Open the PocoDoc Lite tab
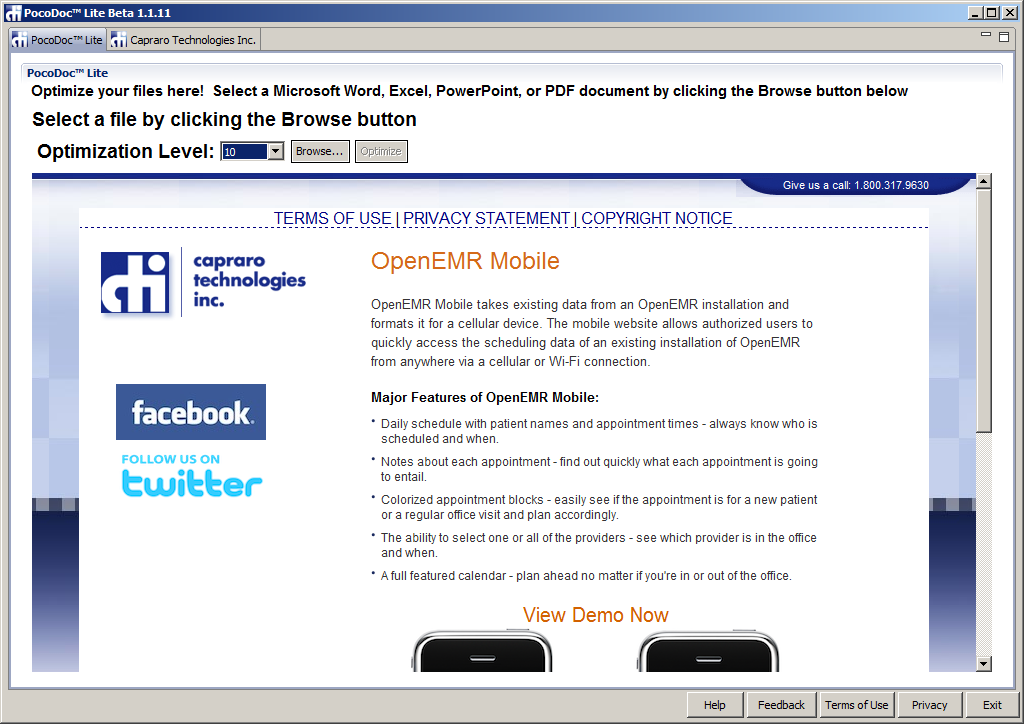 pos(57,40)
